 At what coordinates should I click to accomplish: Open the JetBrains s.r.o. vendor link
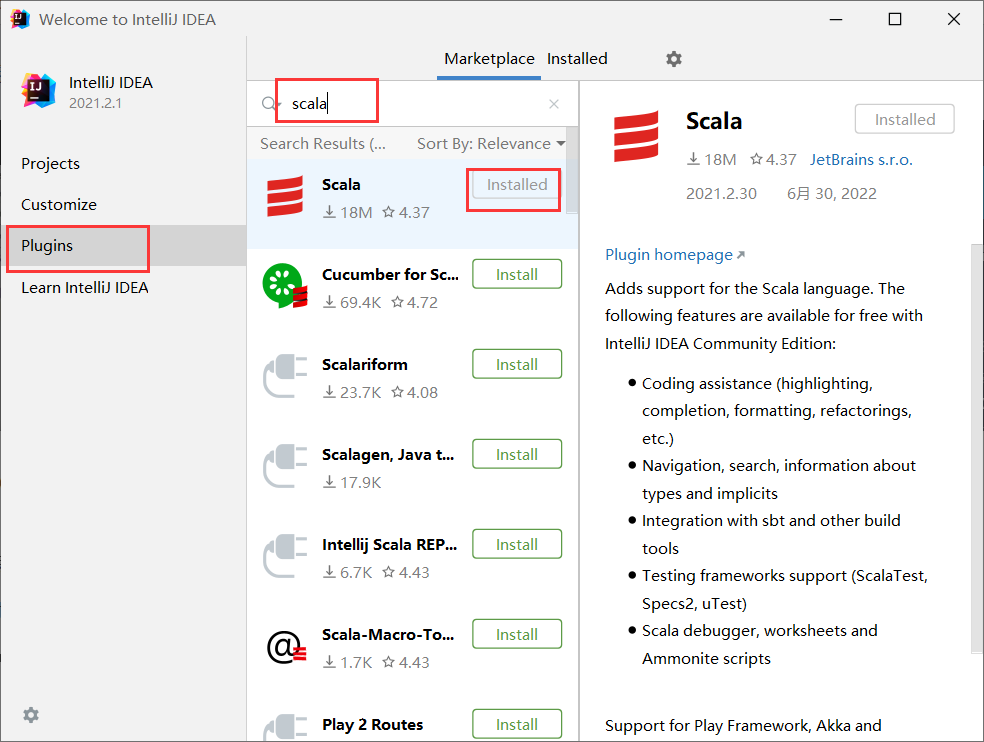tap(861, 159)
